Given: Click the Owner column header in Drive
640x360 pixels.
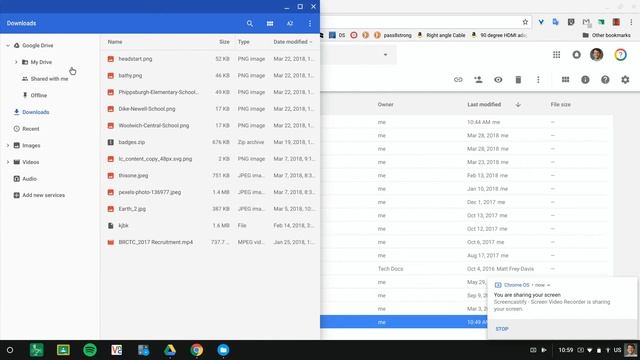Looking at the screenshot, I should tap(385, 104).
